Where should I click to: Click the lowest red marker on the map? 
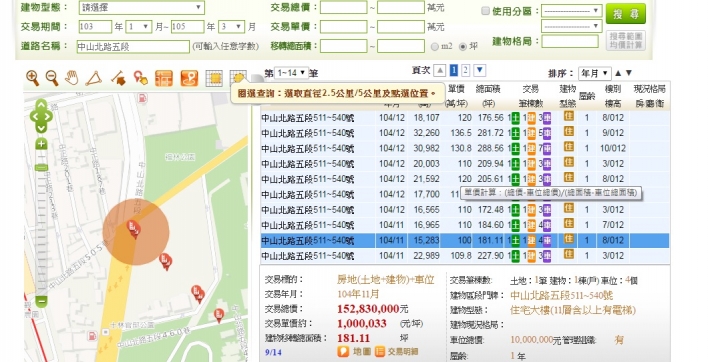pos(219,315)
